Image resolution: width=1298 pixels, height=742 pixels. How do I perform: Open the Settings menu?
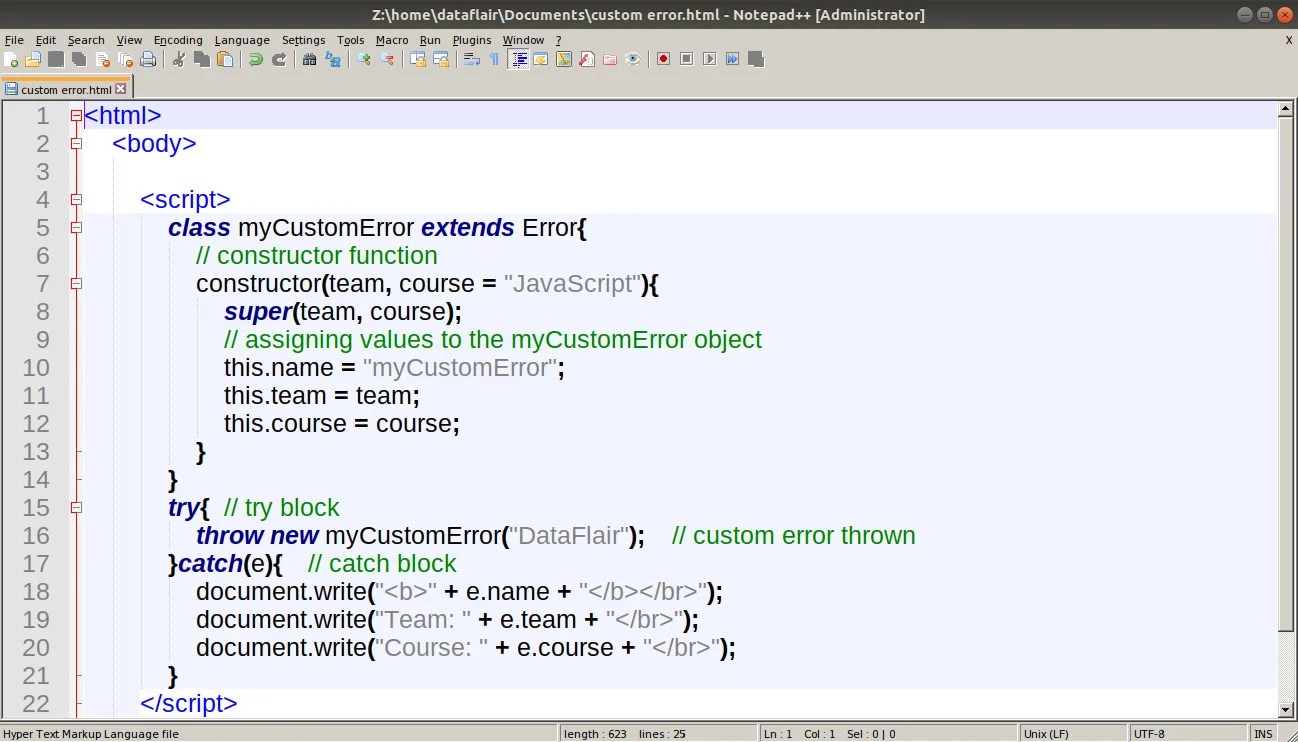tap(303, 40)
